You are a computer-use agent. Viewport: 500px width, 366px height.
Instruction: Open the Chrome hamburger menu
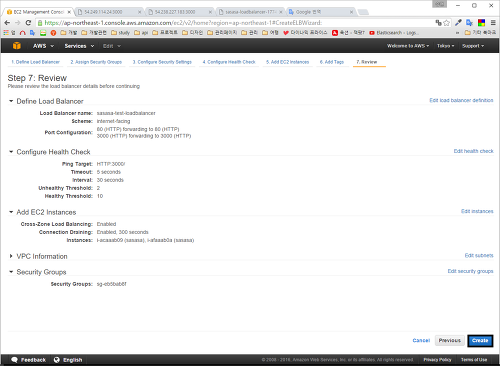click(493, 23)
